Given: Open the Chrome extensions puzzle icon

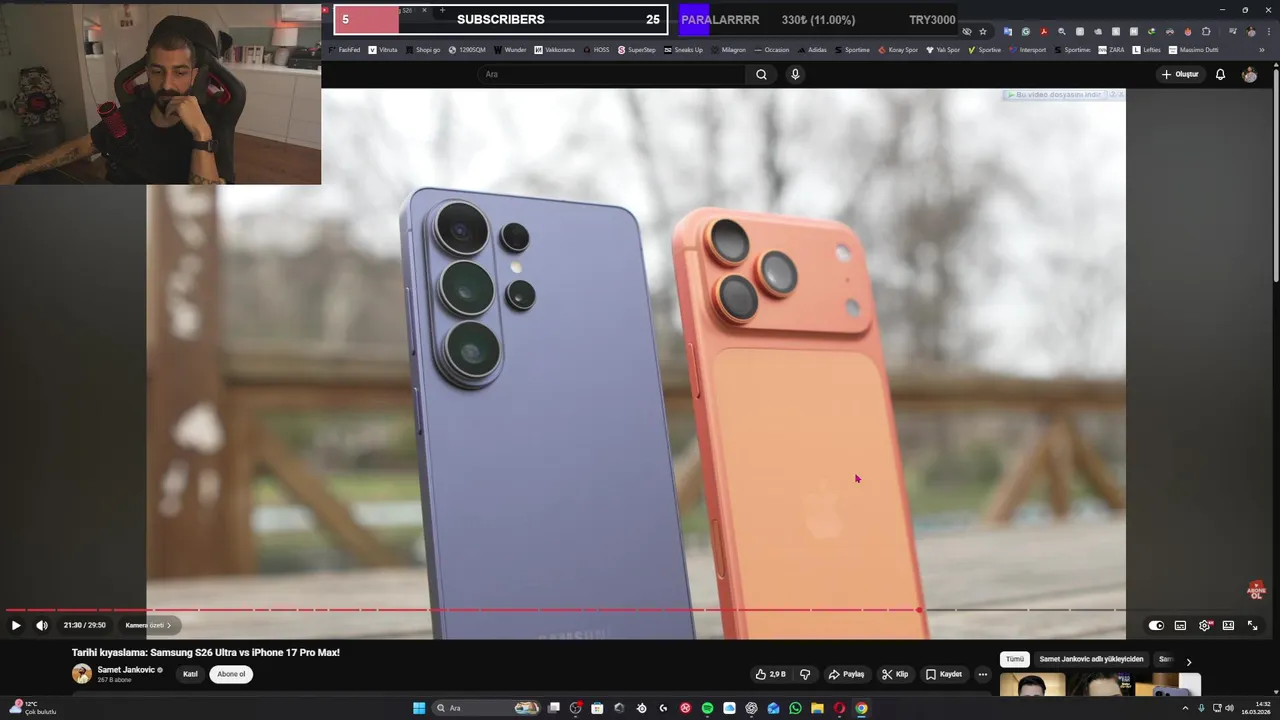Looking at the screenshot, I should coord(1206,32).
